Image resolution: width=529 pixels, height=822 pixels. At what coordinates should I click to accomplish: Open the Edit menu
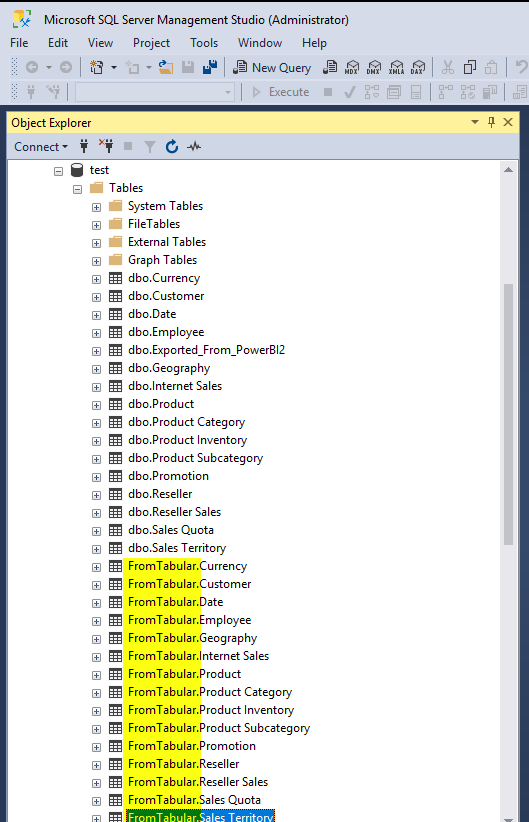click(58, 43)
